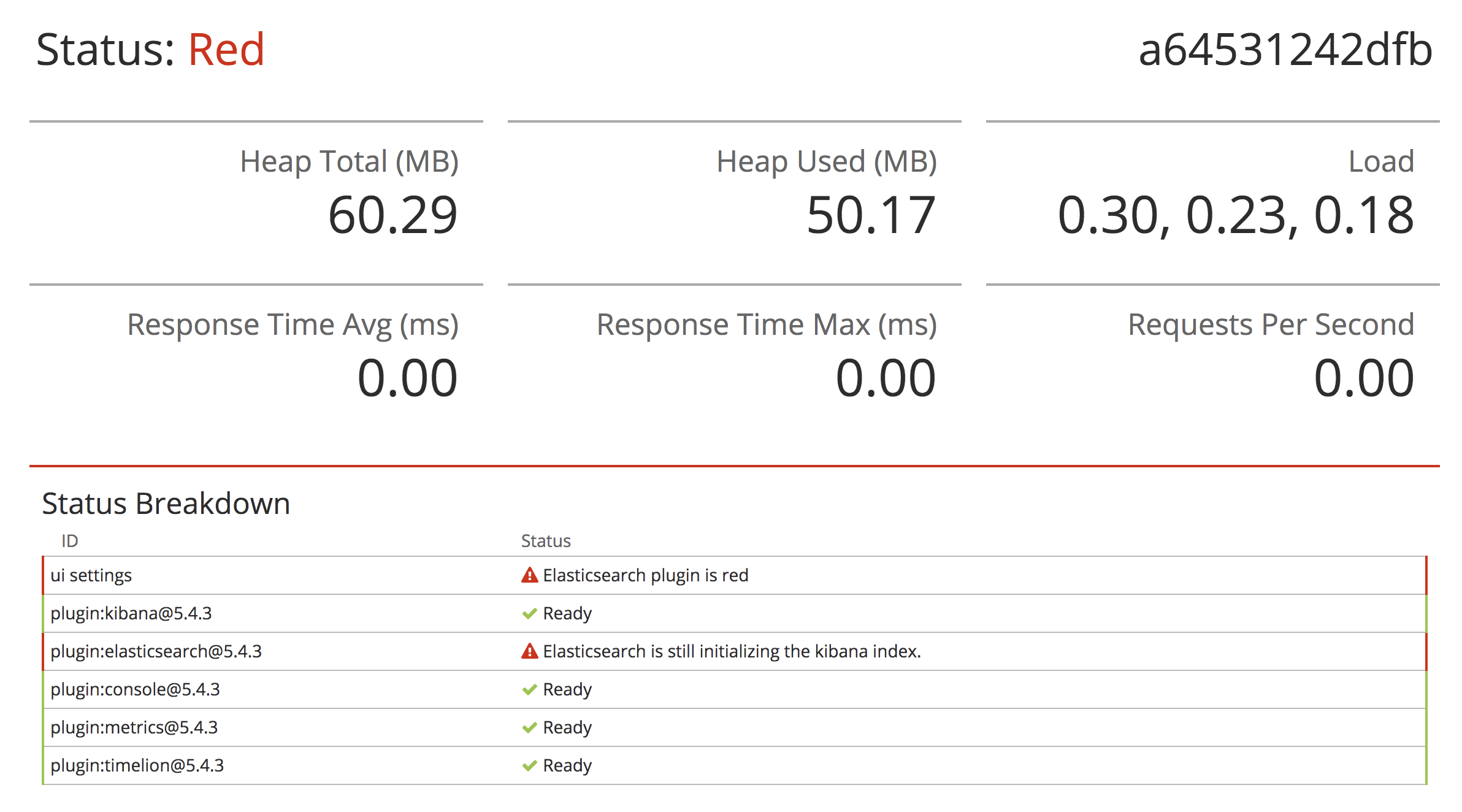This screenshot has width=1462, height=812.
Task: Click the plugin:timelion@5.4.3 entry
Action: (x=137, y=765)
